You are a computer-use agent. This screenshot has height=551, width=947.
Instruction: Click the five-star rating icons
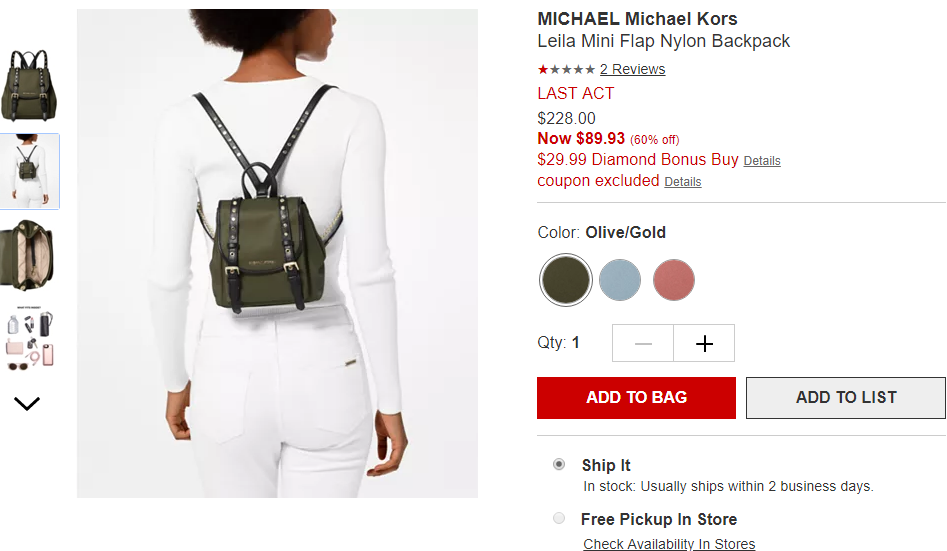[566, 69]
